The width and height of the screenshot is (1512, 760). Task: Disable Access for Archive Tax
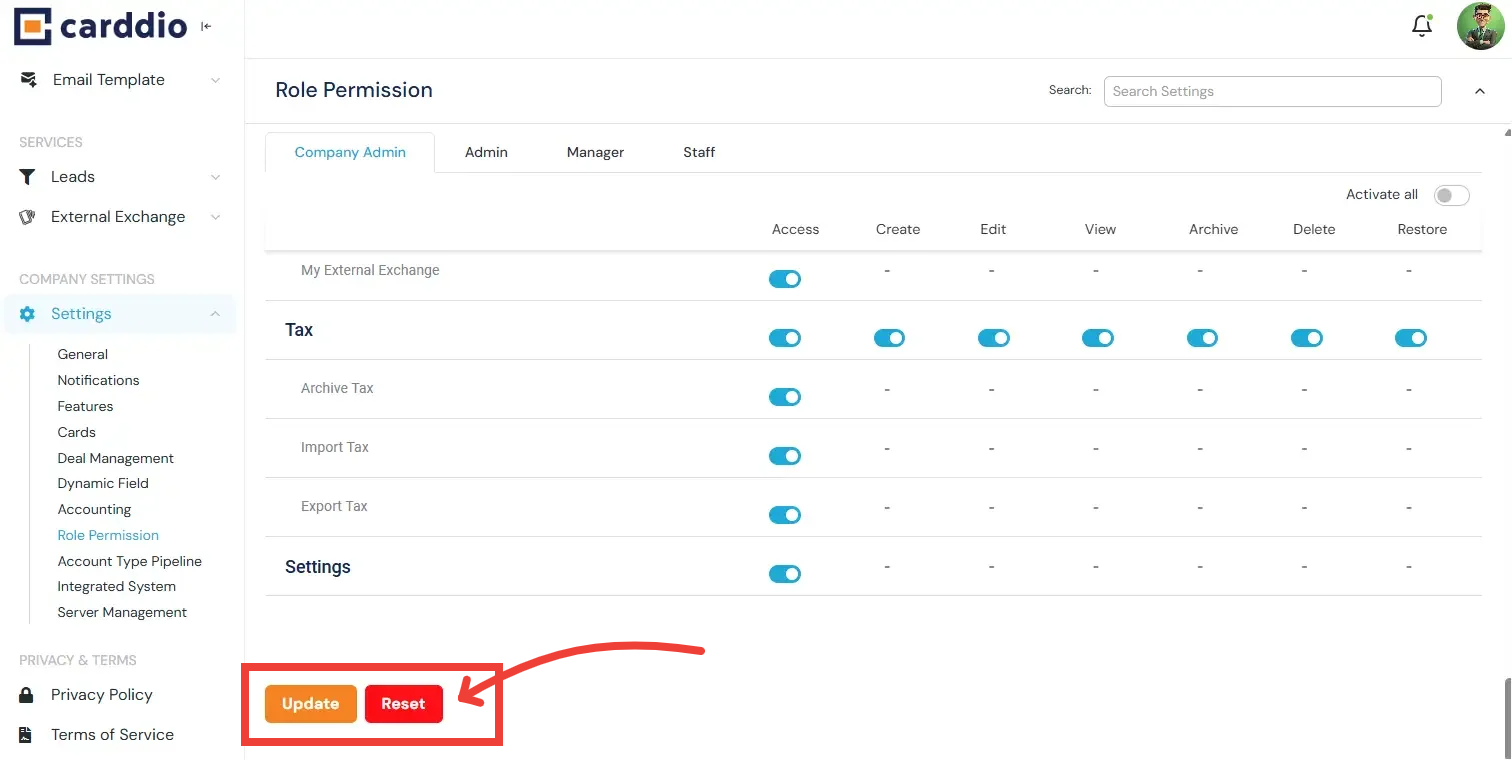point(785,397)
